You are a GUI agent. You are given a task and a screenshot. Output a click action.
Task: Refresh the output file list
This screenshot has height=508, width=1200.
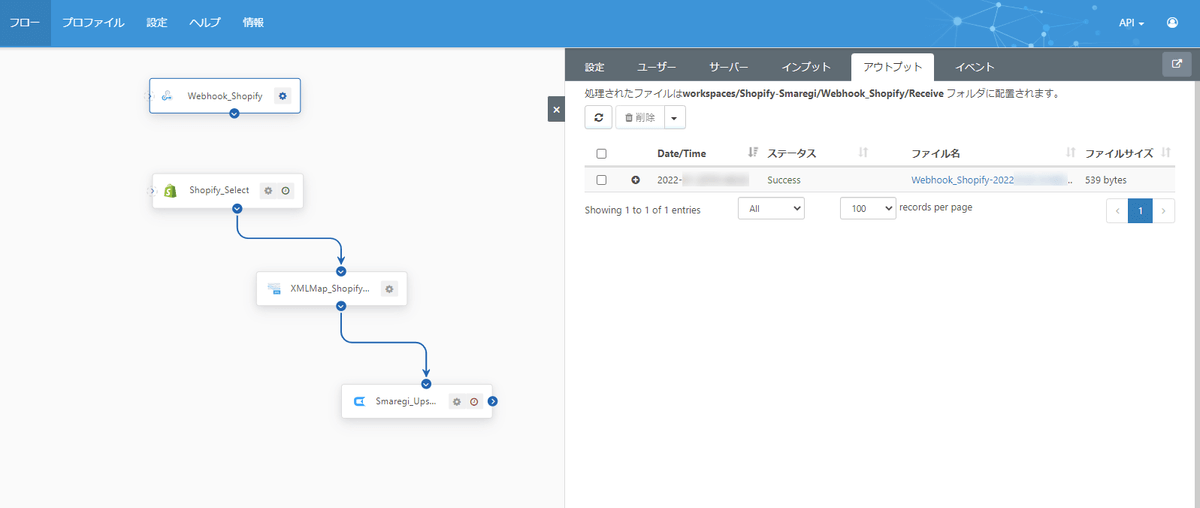pos(598,117)
